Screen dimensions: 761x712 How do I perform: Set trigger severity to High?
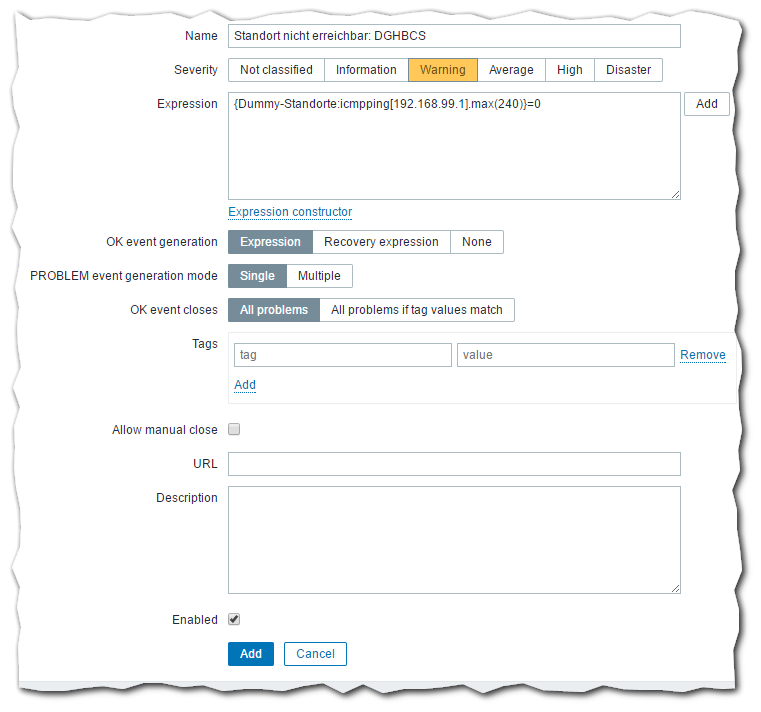tap(570, 70)
